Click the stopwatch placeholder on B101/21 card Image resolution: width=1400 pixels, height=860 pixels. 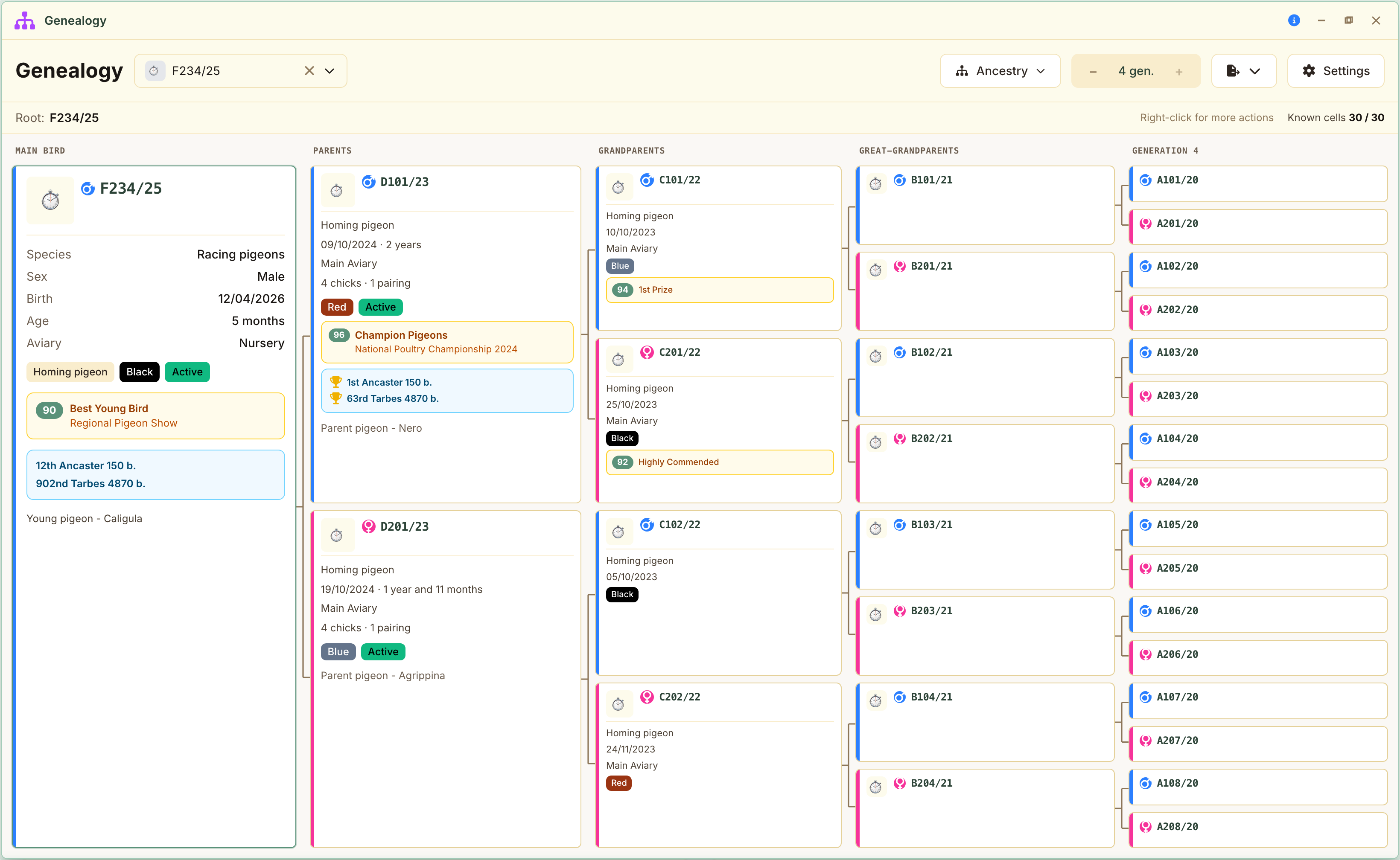[875, 184]
